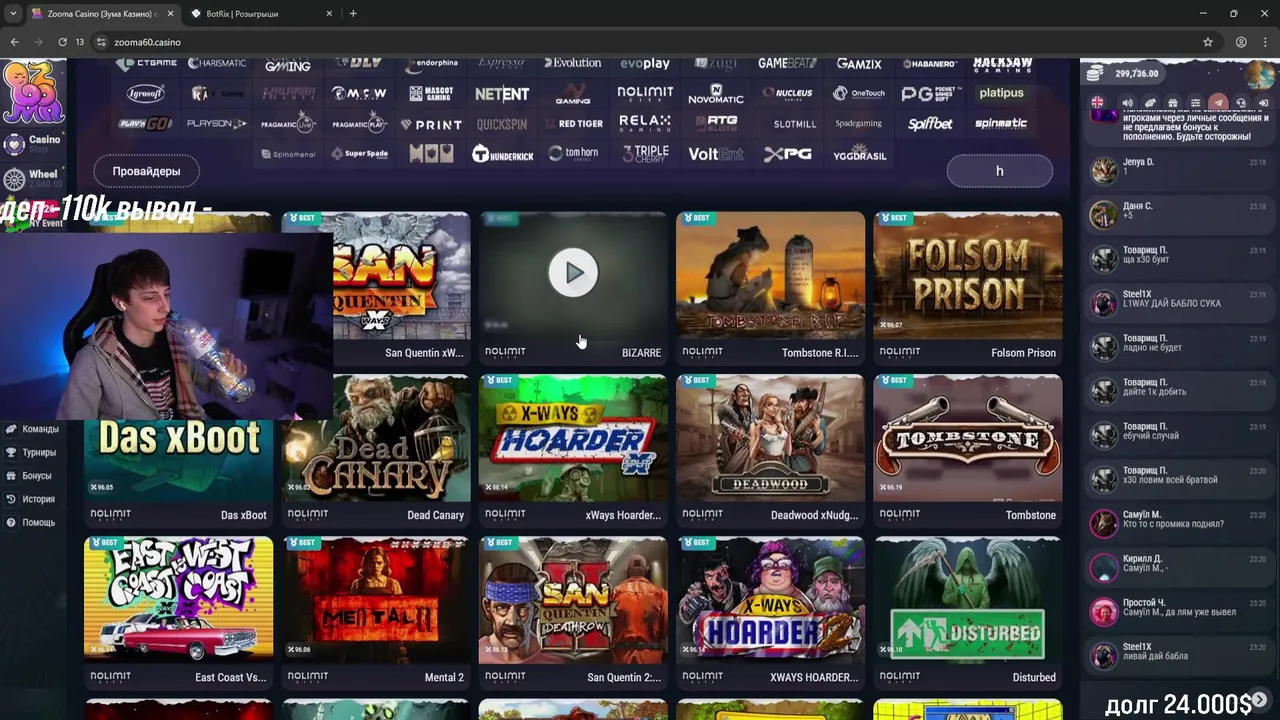Open the handshake partner icon
The height and width of the screenshot is (720, 1280).
1150,103
